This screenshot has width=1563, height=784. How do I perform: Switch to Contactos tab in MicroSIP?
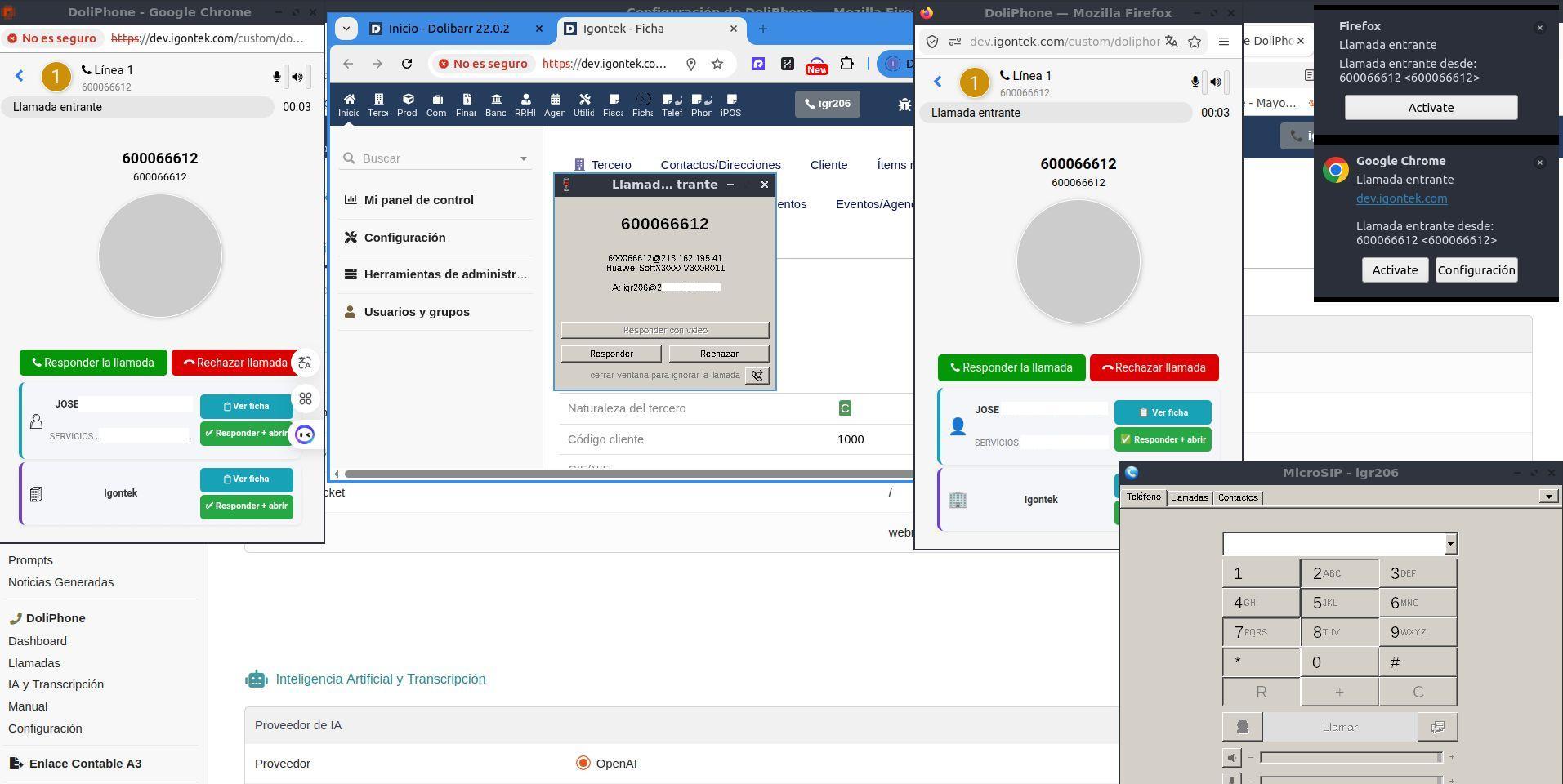tap(1238, 497)
